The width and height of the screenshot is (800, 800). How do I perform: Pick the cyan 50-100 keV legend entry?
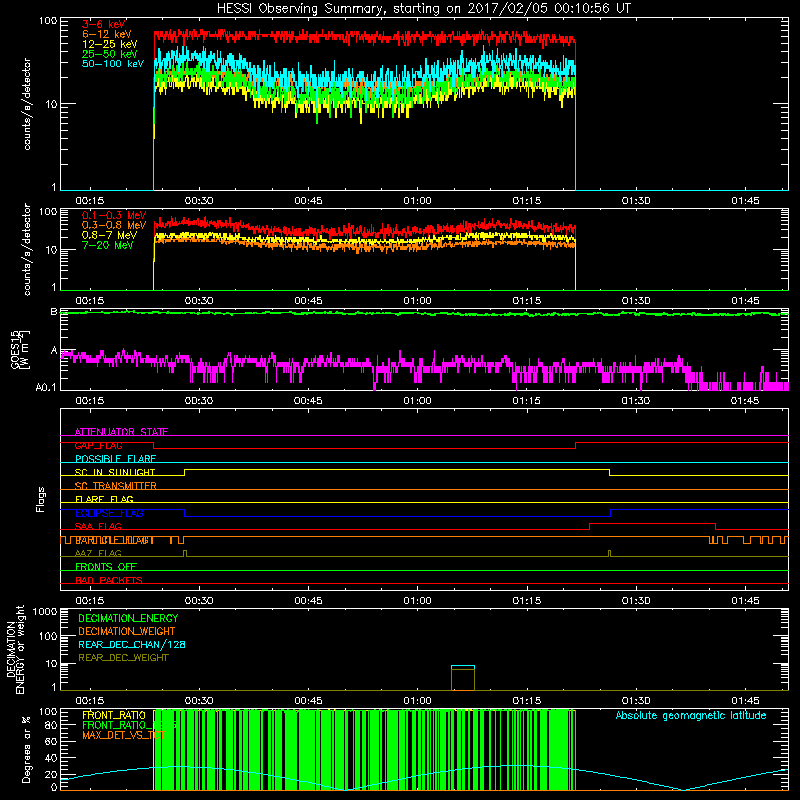click(x=113, y=64)
